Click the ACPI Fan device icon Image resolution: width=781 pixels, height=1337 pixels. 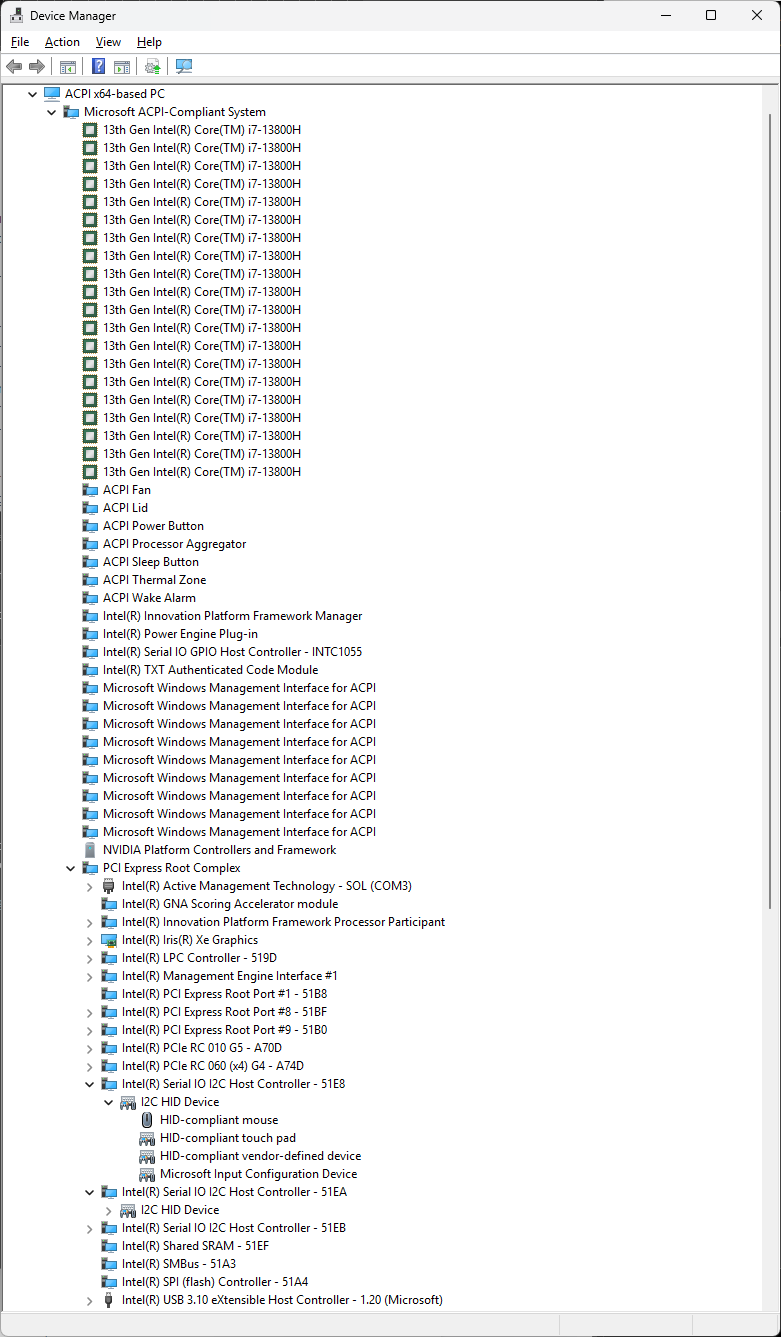(91, 490)
